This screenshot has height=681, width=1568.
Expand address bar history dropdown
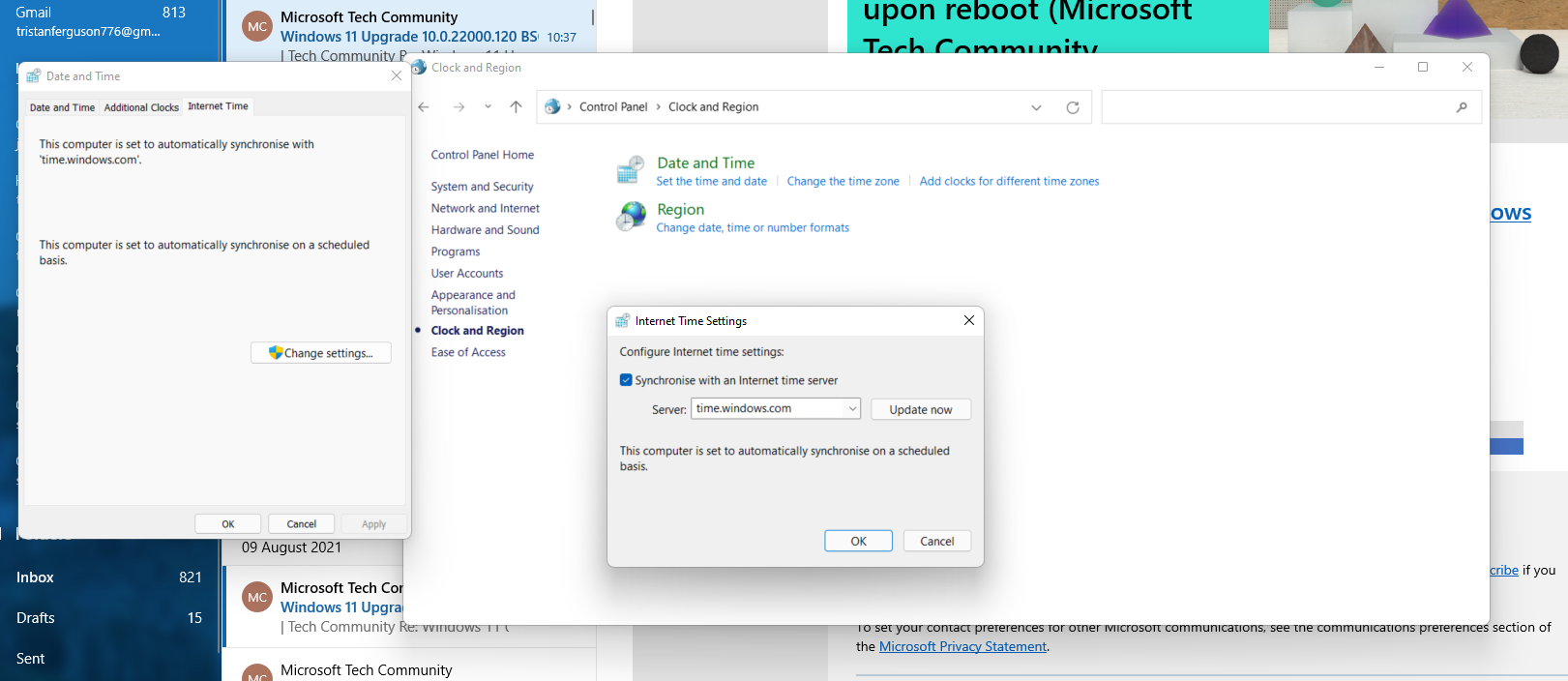(x=1036, y=107)
